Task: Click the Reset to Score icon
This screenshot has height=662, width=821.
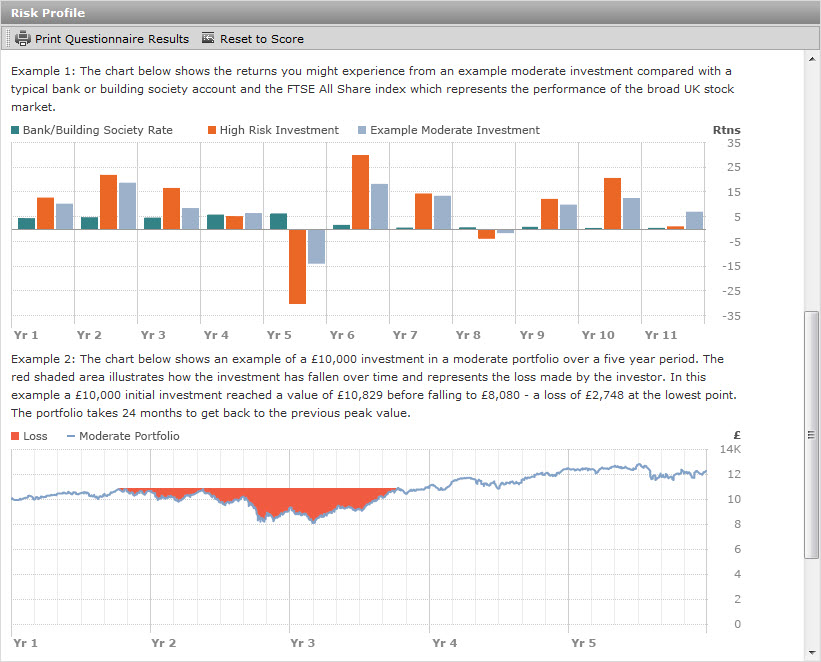Action: point(208,39)
